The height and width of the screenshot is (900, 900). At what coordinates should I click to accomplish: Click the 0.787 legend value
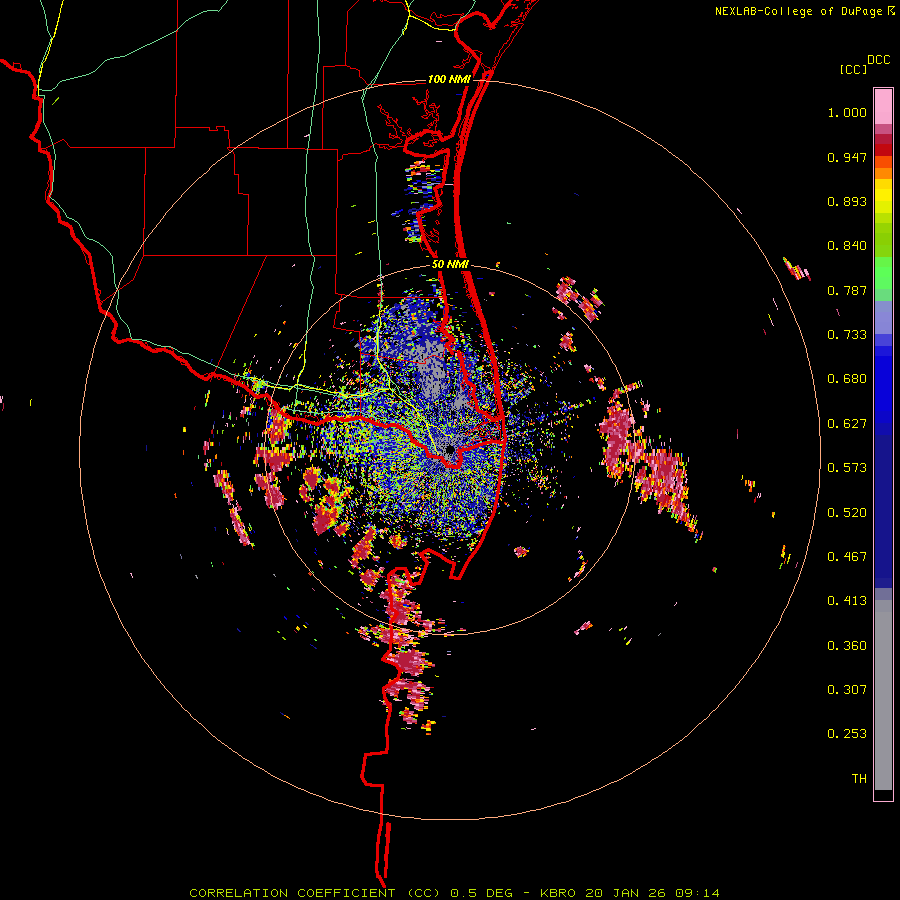847,290
